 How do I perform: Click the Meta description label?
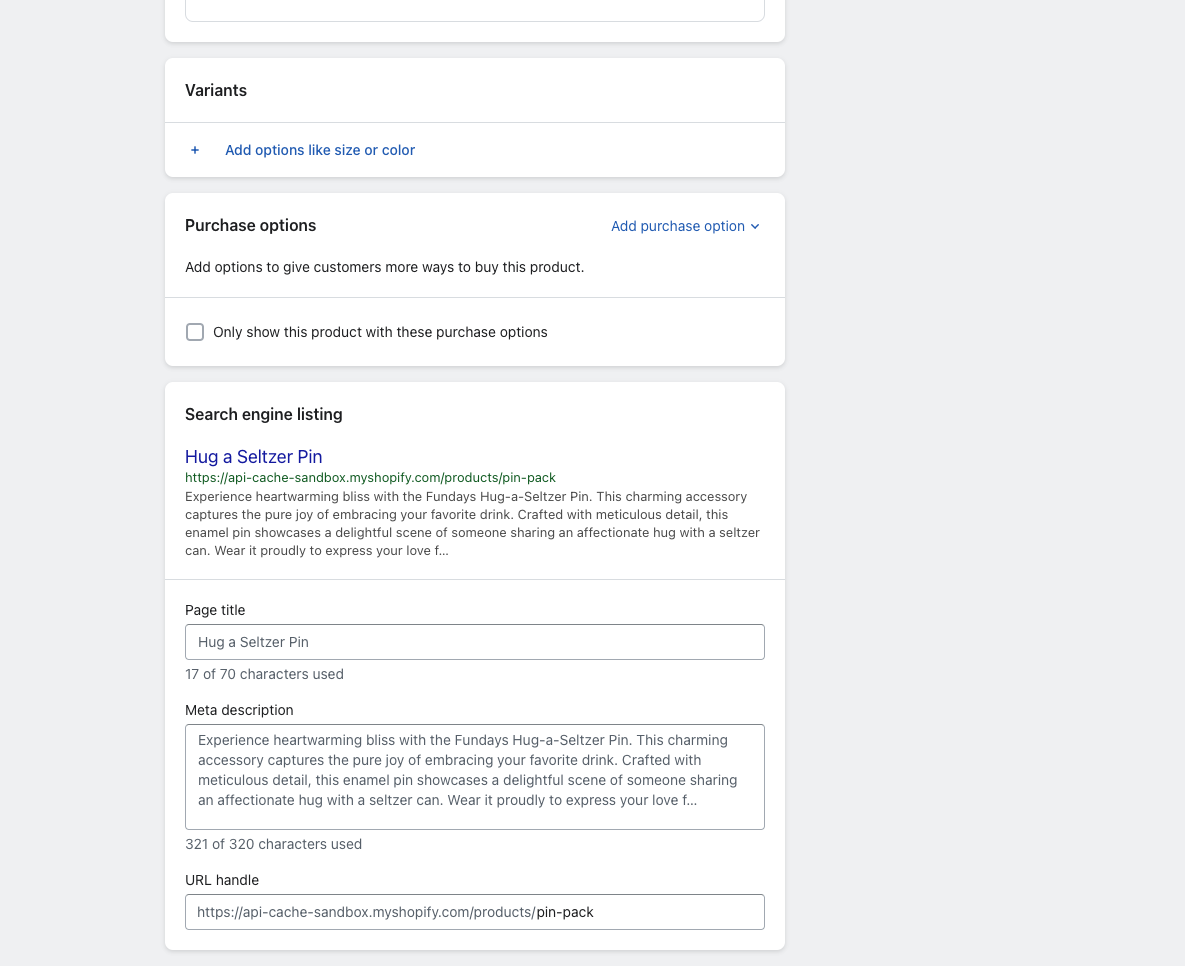click(239, 710)
